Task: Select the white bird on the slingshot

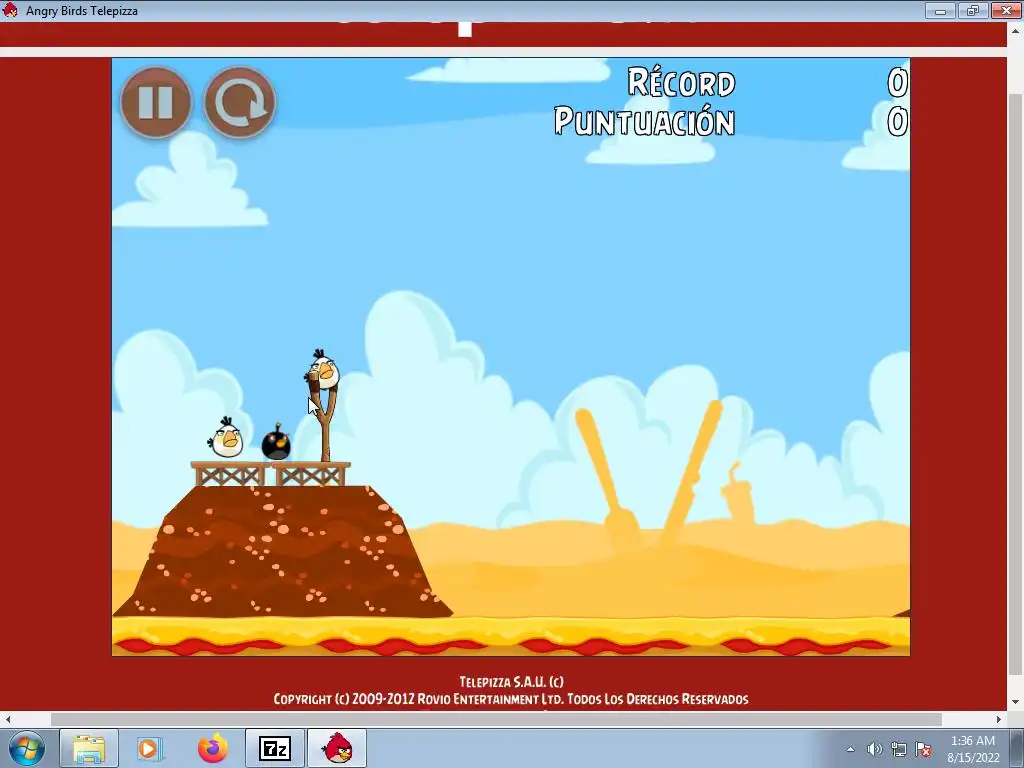Action: point(323,372)
